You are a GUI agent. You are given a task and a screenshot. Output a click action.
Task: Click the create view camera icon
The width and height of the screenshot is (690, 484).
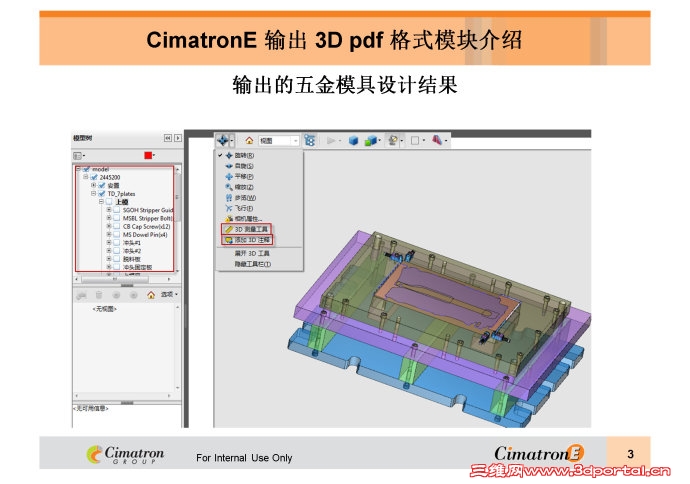click(x=81, y=295)
